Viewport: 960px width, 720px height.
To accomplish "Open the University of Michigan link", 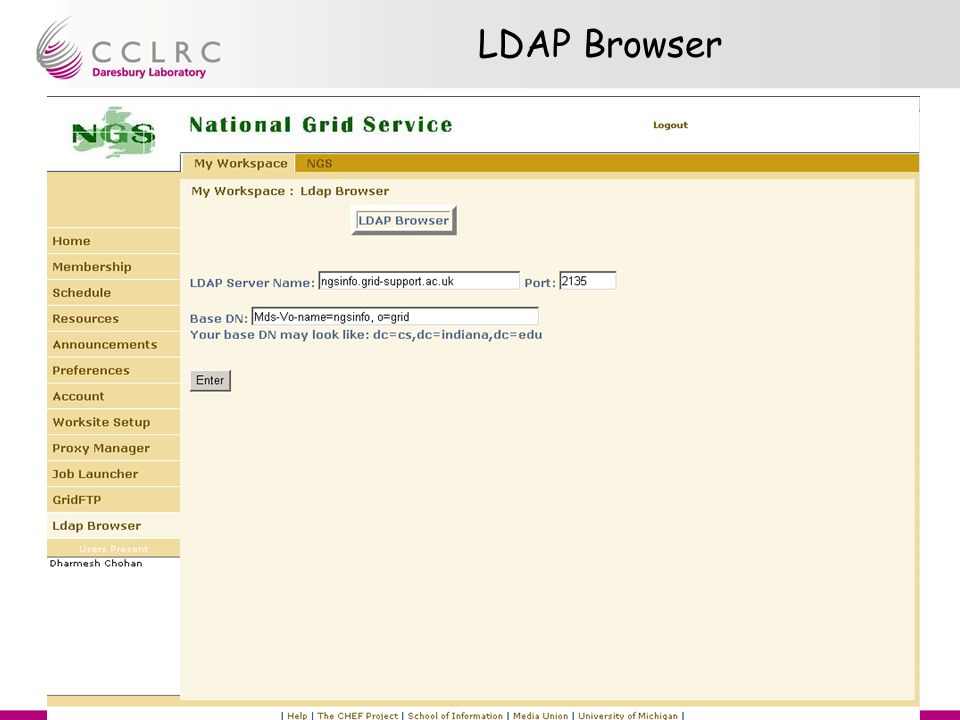I will click(628, 715).
